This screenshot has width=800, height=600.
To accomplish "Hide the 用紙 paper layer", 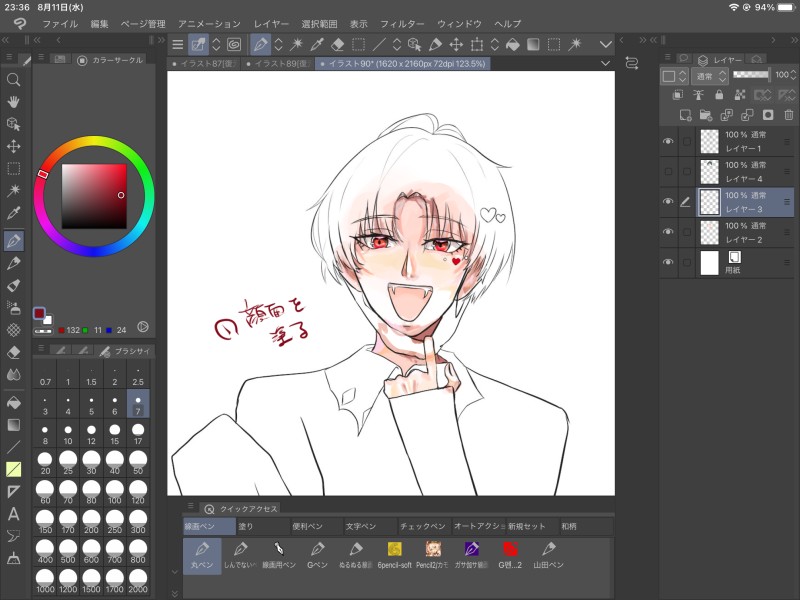I will 668,262.
